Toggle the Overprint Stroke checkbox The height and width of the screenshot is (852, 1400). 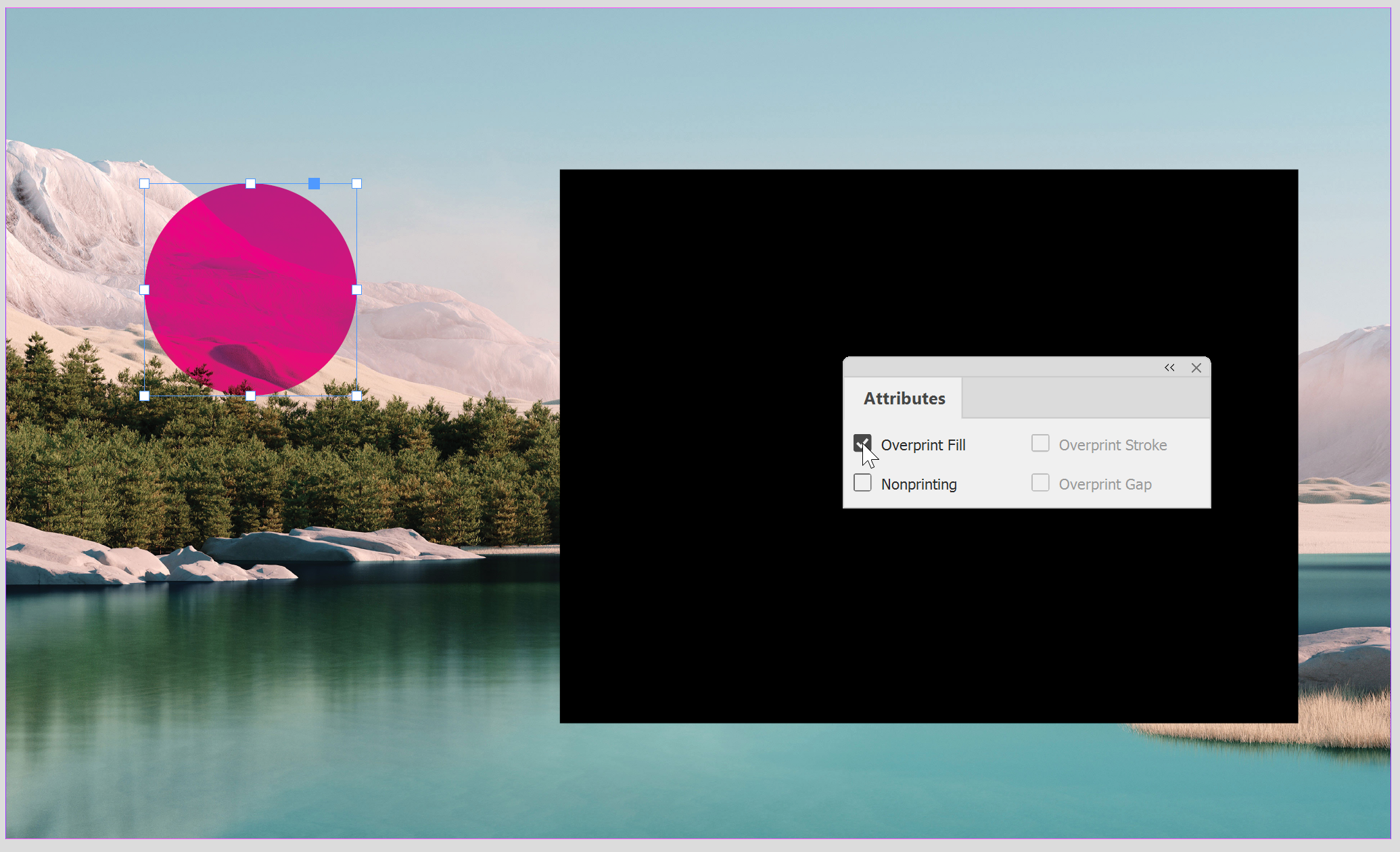1040,444
